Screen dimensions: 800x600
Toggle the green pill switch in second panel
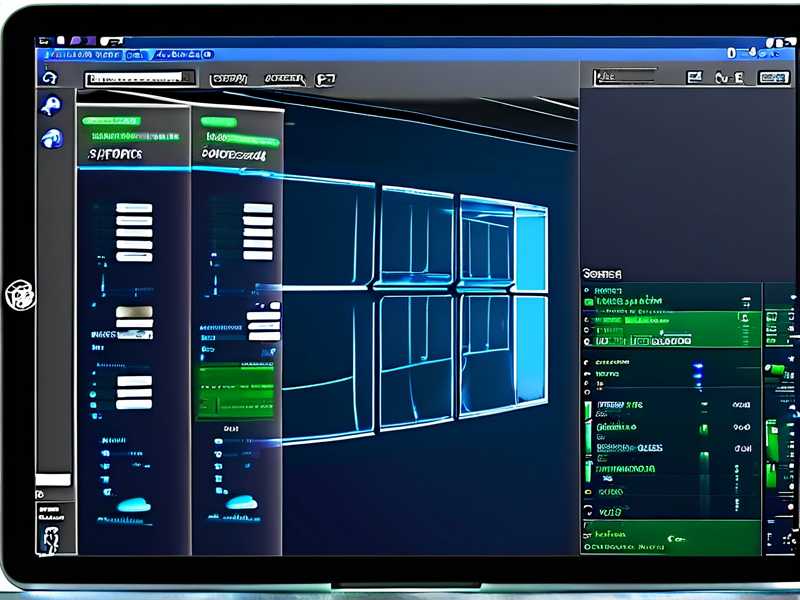pos(218,121)
